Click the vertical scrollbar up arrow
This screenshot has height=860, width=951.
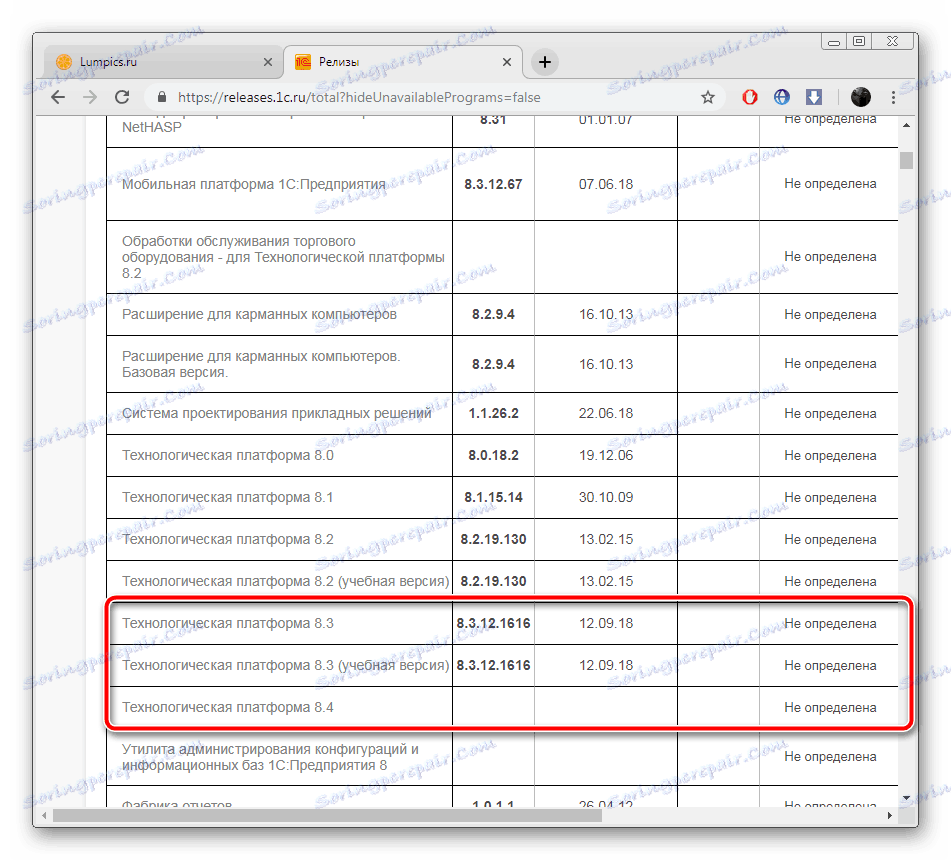tap(906, 125)
